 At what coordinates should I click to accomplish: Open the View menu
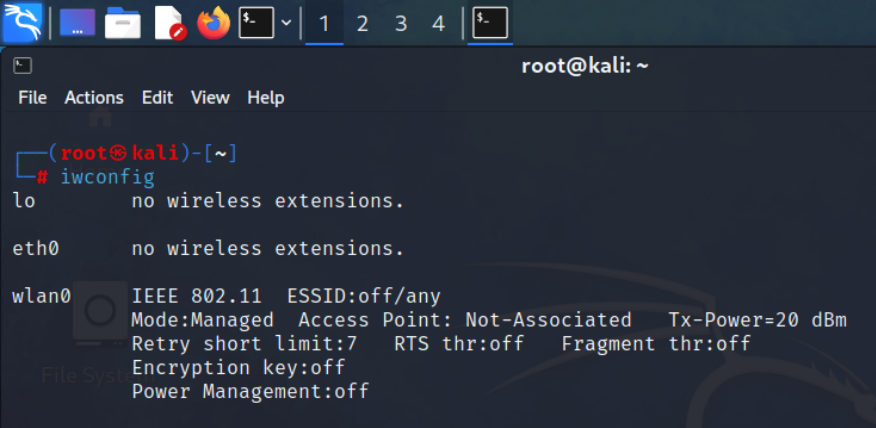tap(210, 98)
